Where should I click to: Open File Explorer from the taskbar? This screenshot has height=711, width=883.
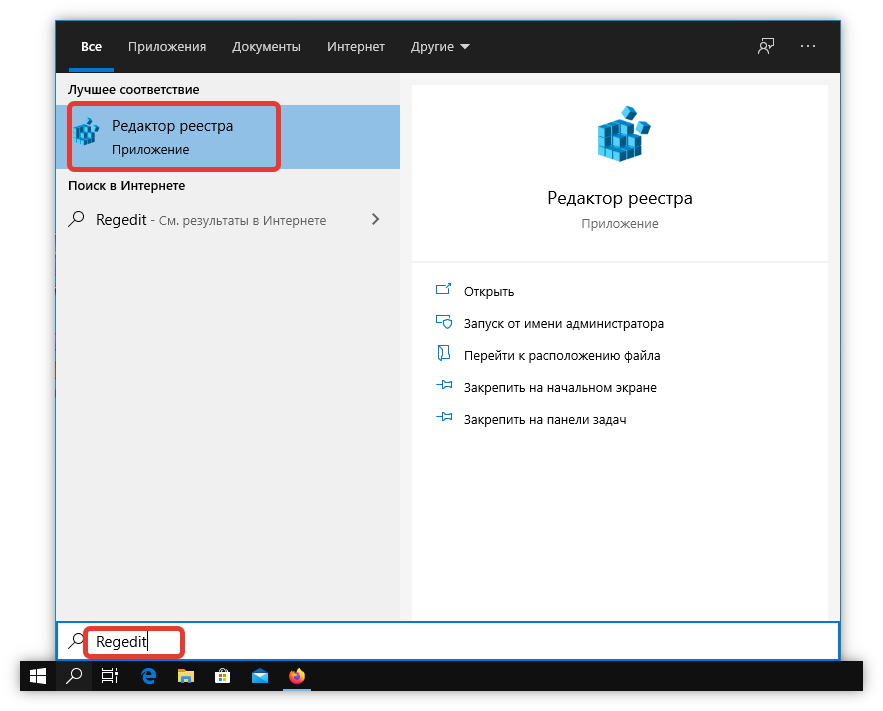pos(185,676)
